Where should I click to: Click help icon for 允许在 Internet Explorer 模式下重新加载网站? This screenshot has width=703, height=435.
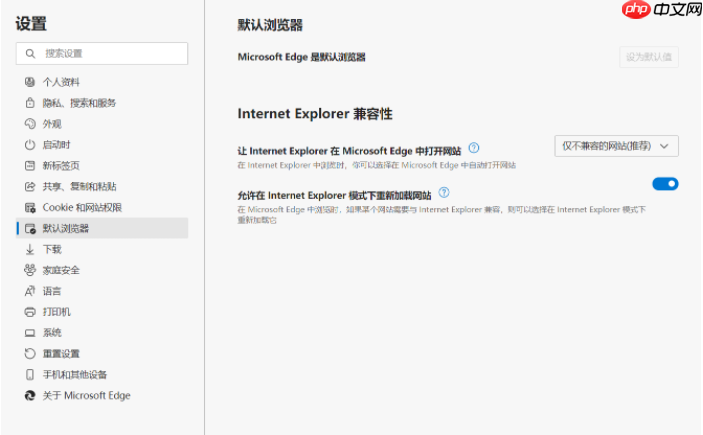pyautogui.click(x=444, y=192)
